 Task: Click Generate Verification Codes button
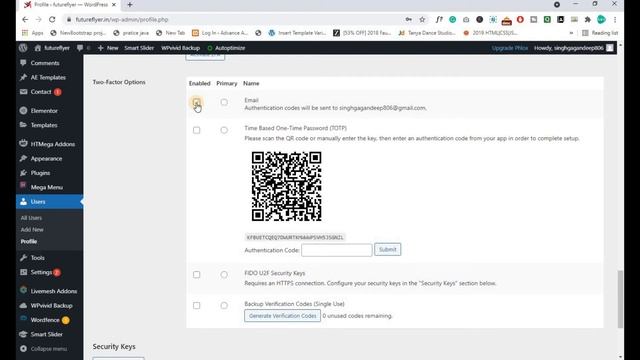[x=282, y=316]
